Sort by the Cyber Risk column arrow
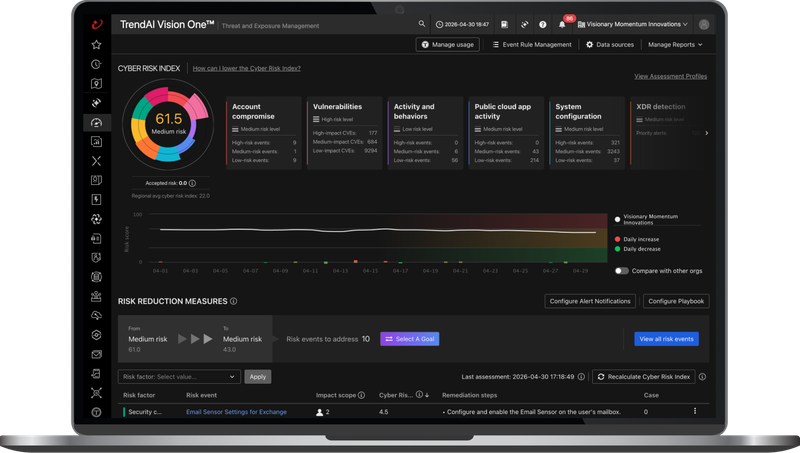 [427, 395]
